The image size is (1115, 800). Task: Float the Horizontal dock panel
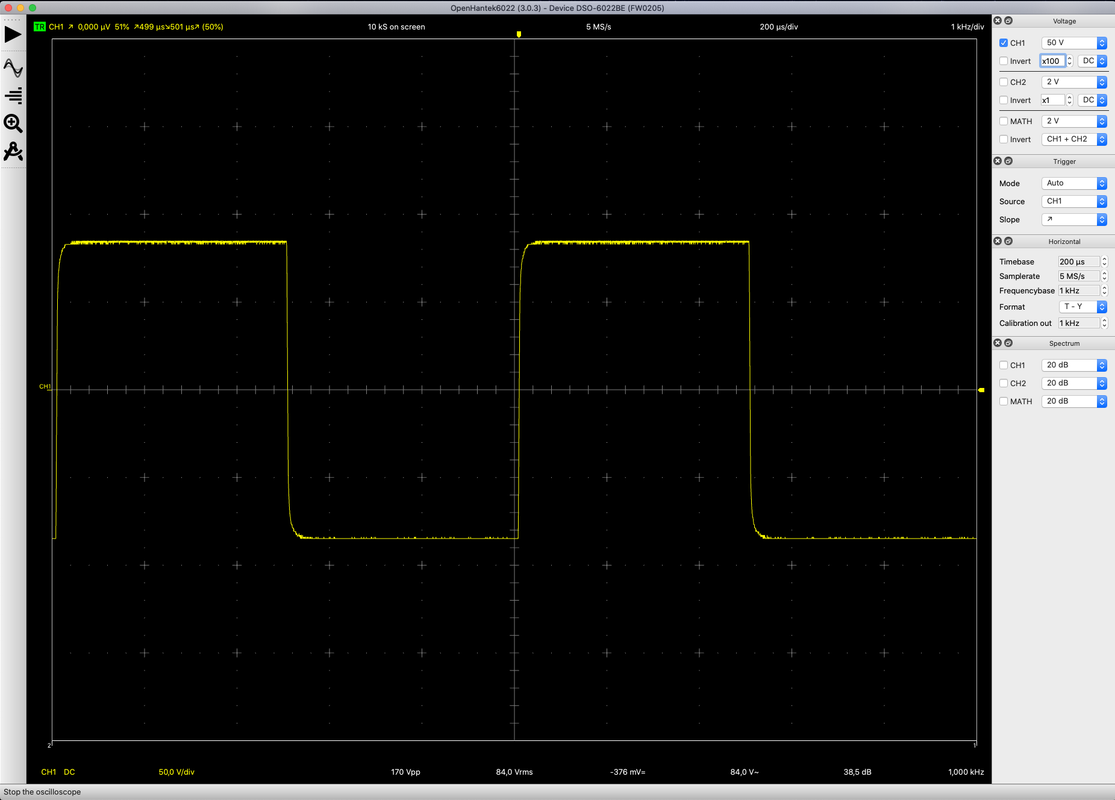[1008, 241]
